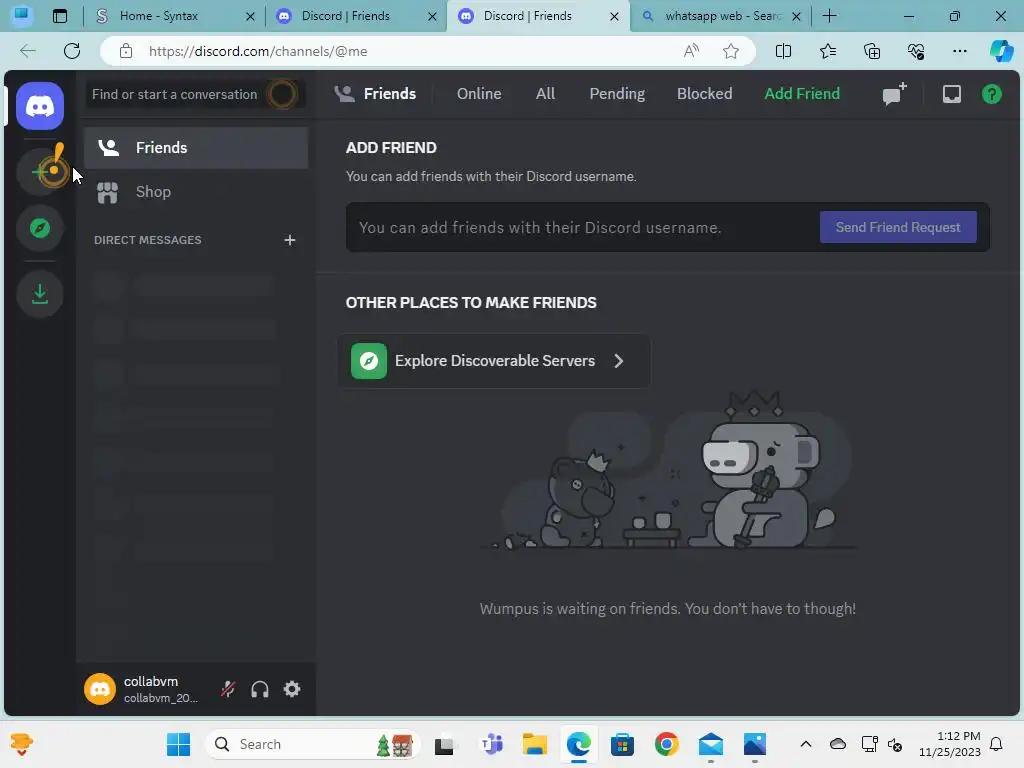Viewport: 1024px width, 768px height.
Task: Open Photos app from taskbar
Action: pyautogui.click(x=754, y=744)
